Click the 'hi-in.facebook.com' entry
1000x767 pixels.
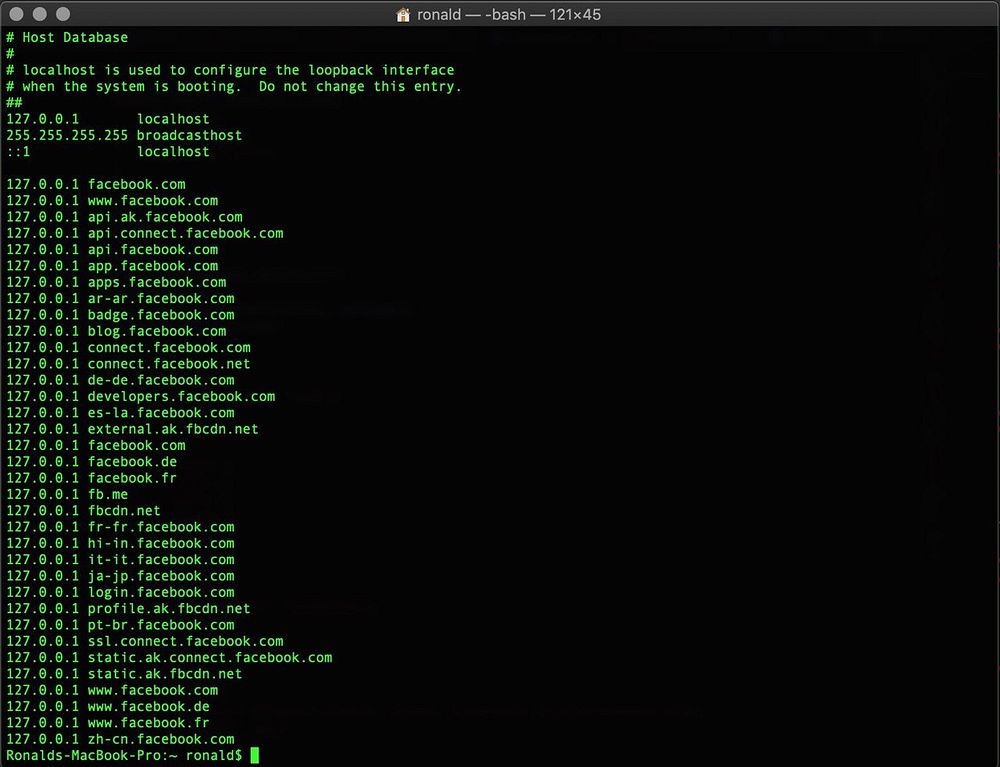161,544
